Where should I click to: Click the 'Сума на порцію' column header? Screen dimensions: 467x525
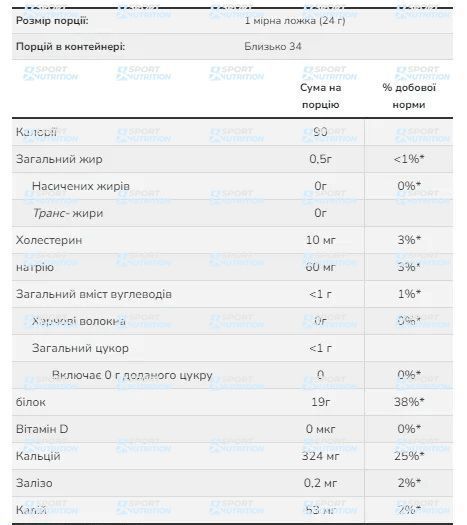click(320, 96)
